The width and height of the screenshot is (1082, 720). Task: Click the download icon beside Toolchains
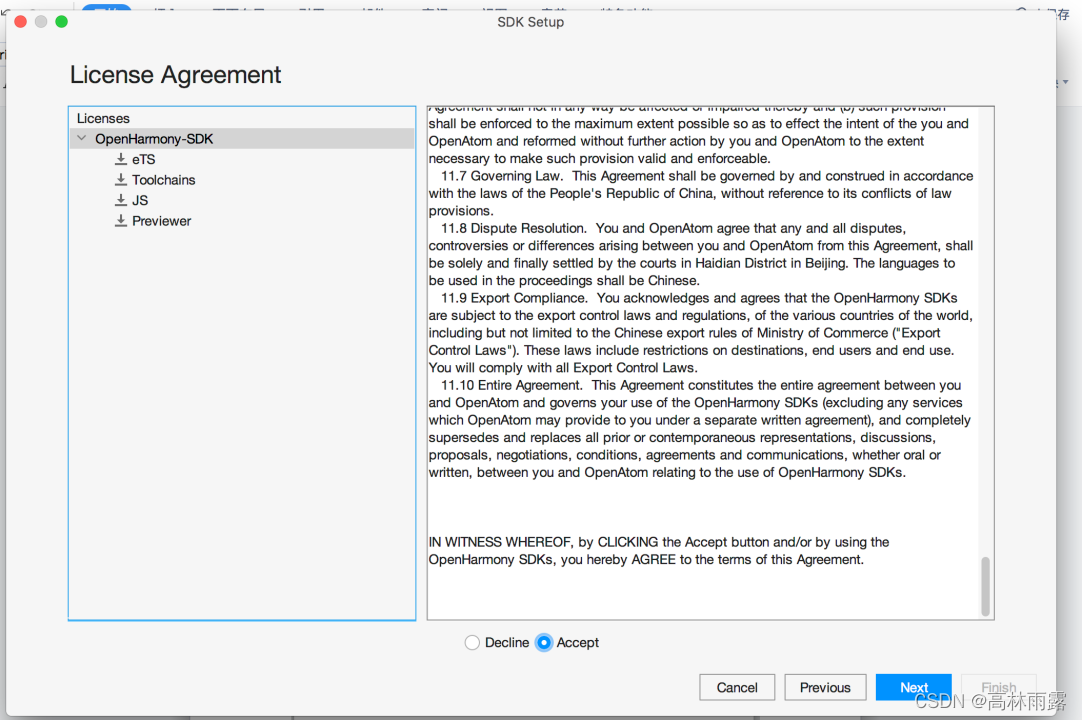tap(121, 180)
